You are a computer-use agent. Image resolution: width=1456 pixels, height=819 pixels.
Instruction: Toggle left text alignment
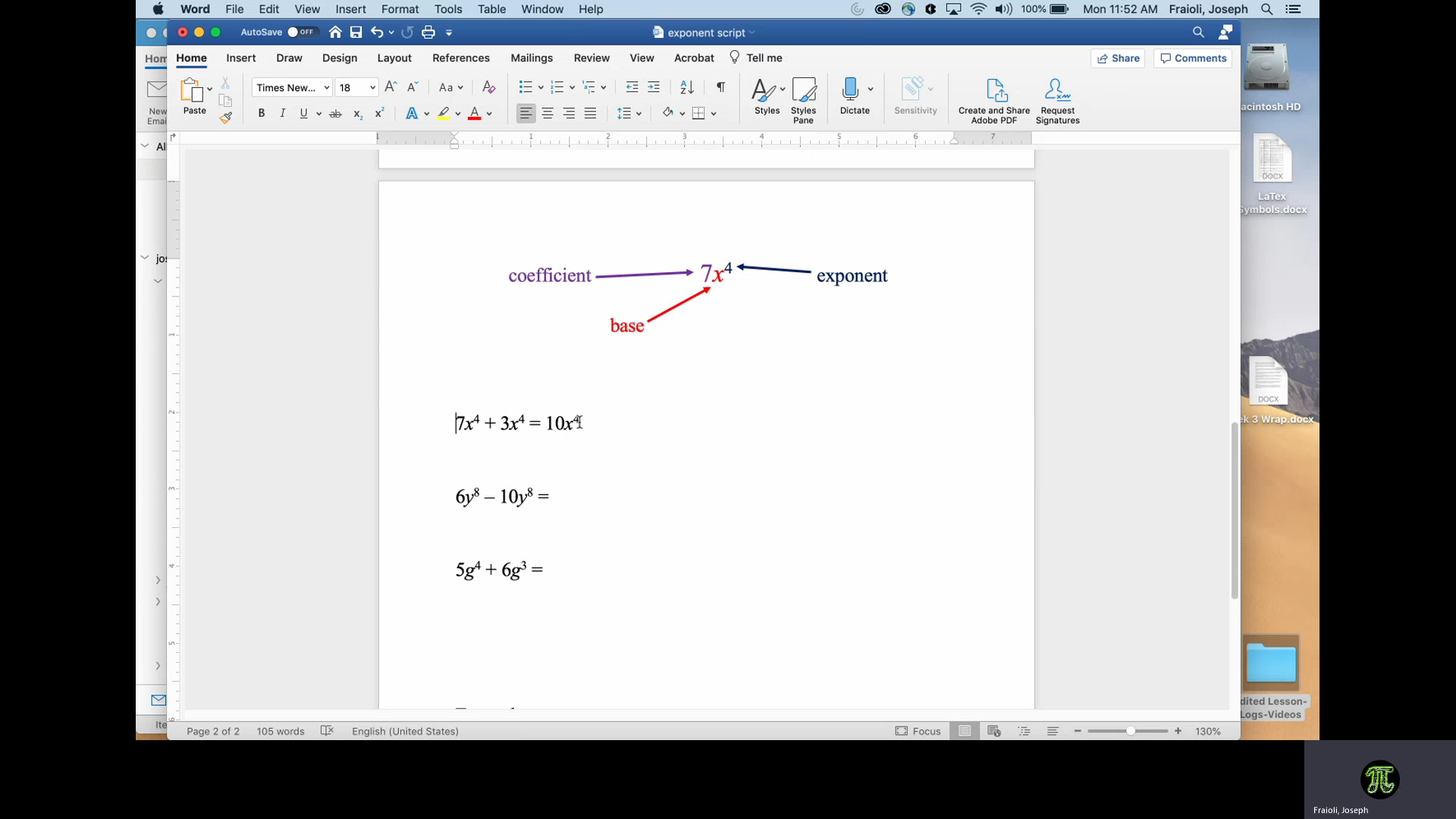tap(526, 114)
